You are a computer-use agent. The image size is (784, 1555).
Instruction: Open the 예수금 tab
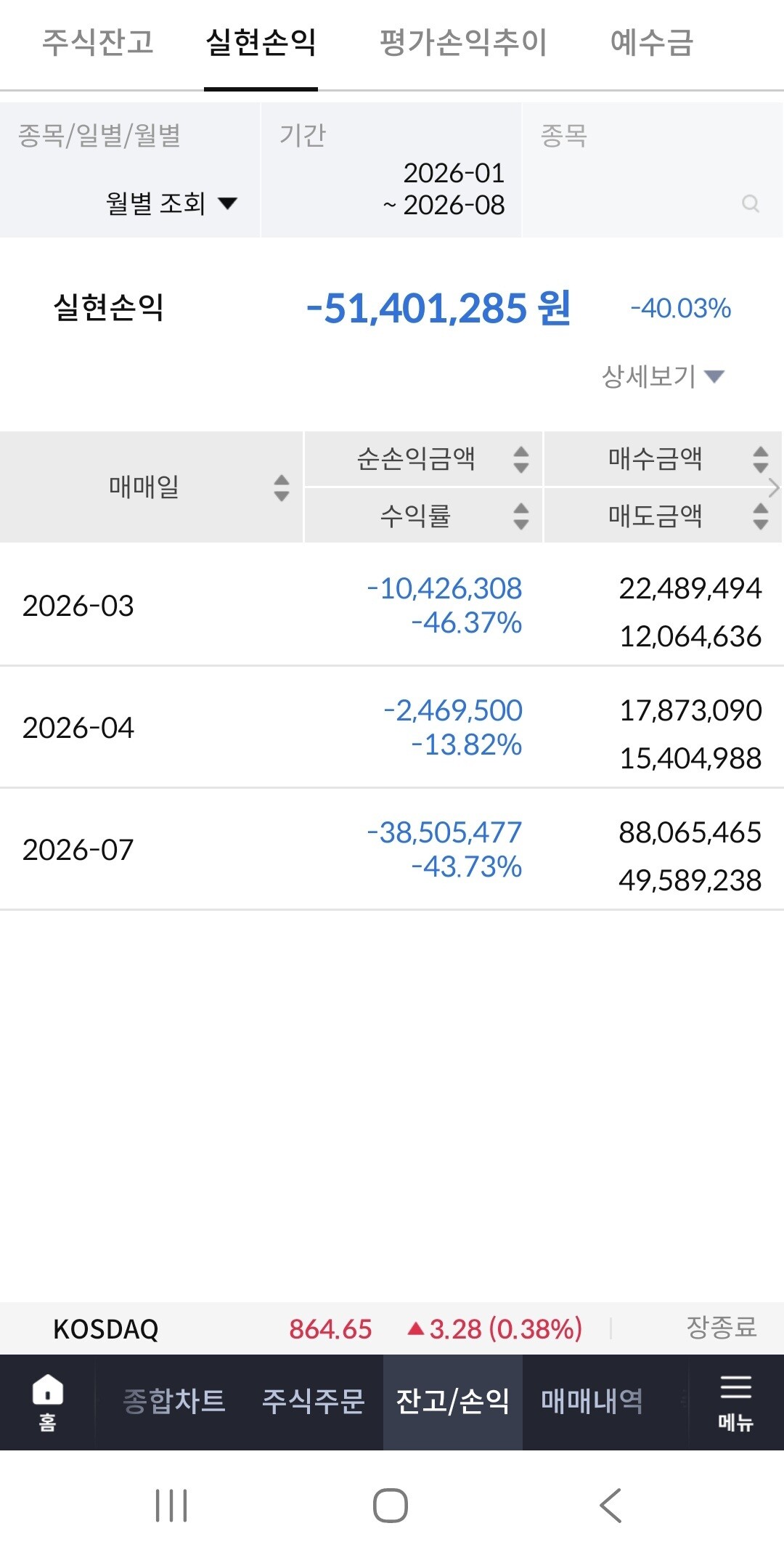652,42
